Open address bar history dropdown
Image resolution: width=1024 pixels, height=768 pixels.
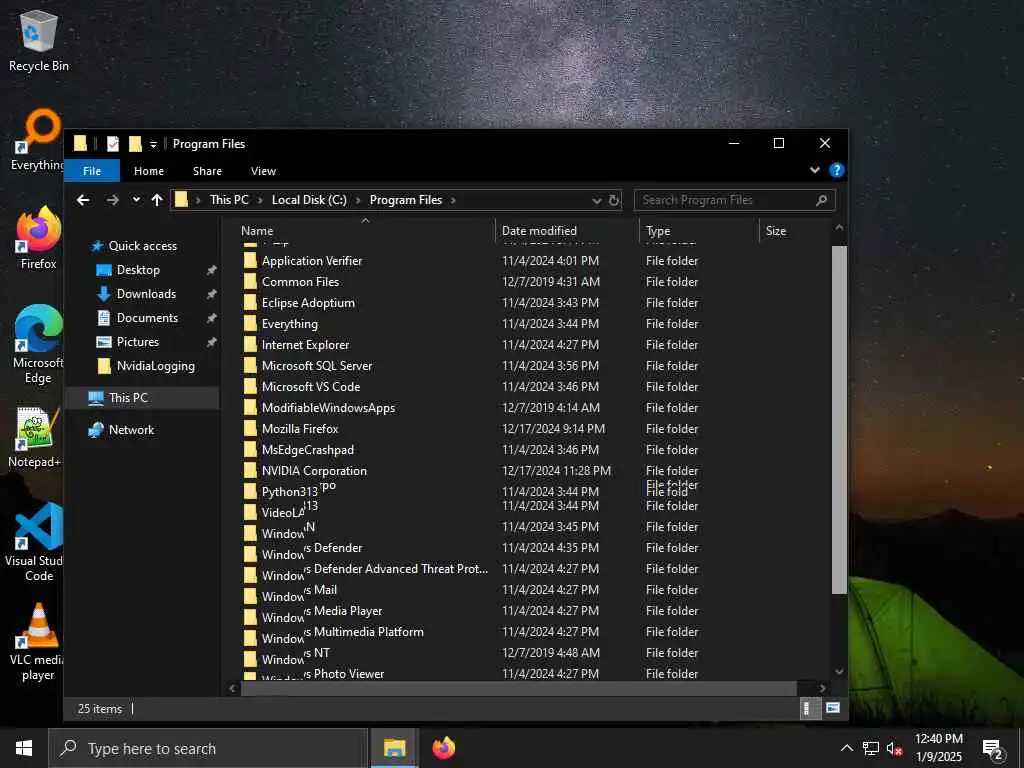pyautogui.click(x=596, y=200)
